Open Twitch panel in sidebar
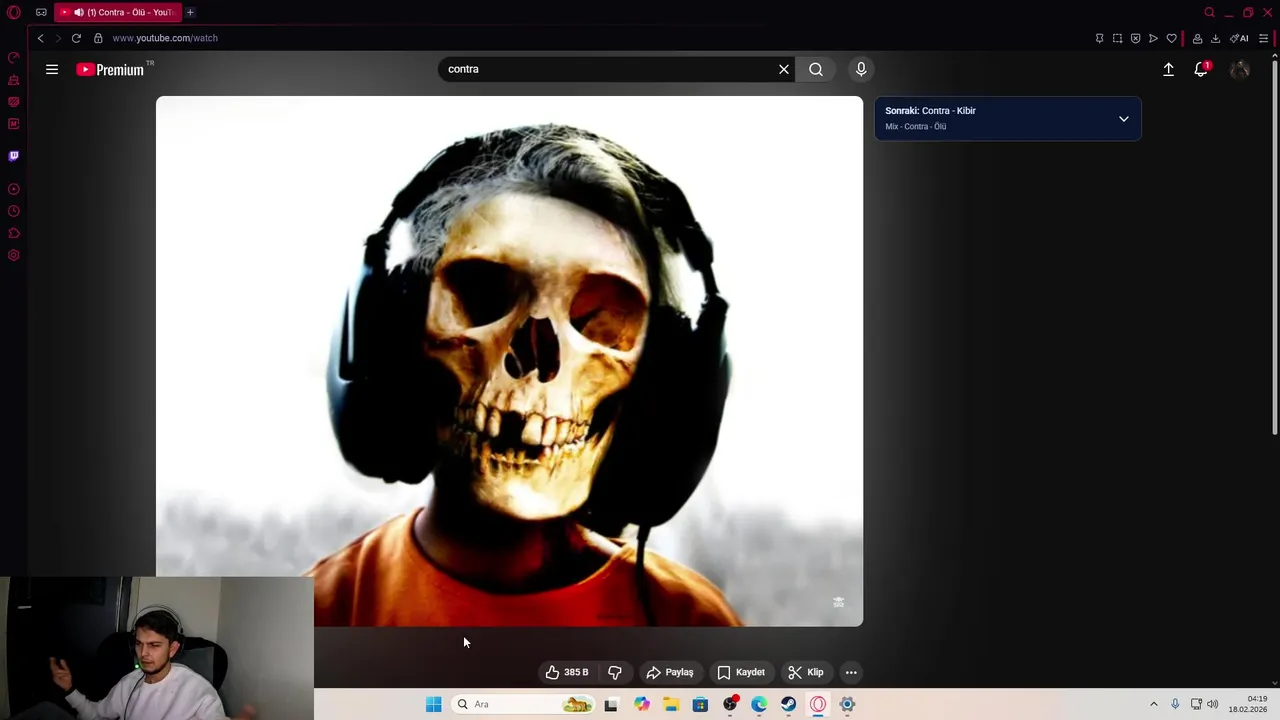 (x=14, y=156)
